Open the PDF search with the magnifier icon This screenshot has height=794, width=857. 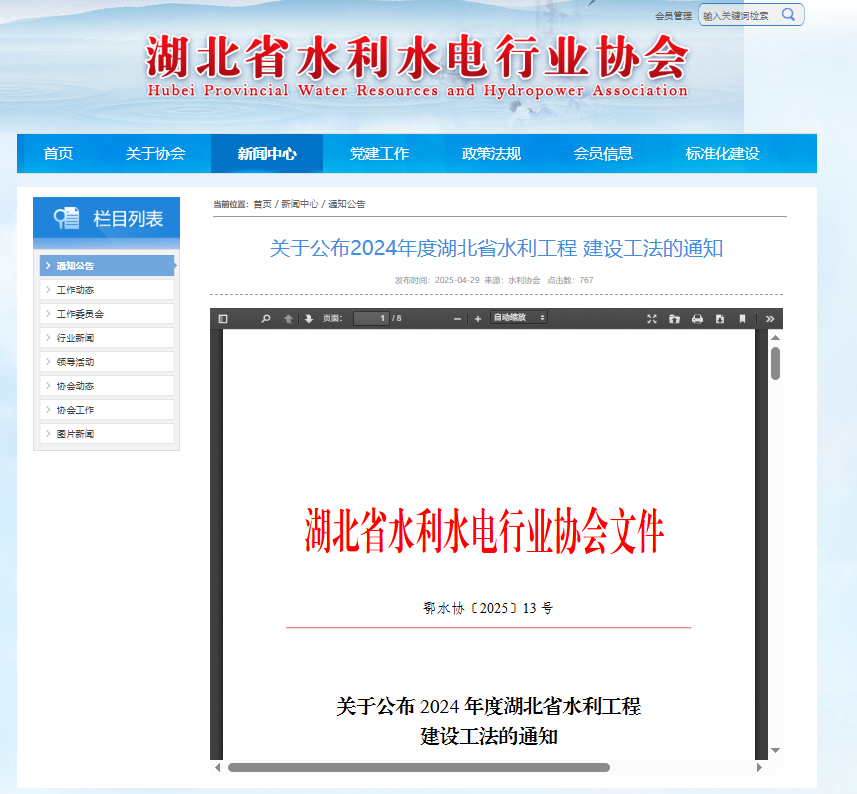264,318
